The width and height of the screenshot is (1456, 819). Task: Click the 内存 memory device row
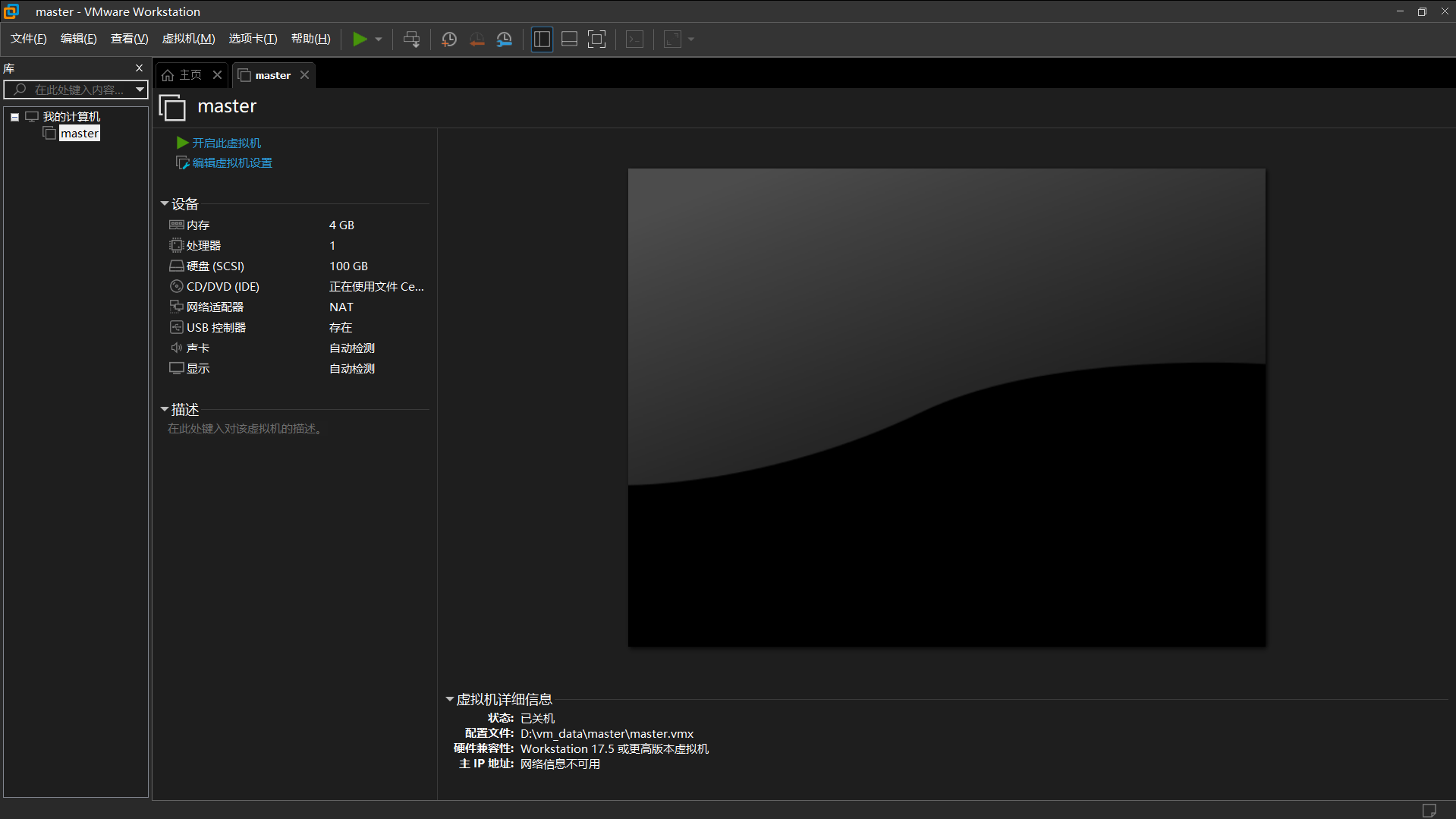(x=297, y=225)
